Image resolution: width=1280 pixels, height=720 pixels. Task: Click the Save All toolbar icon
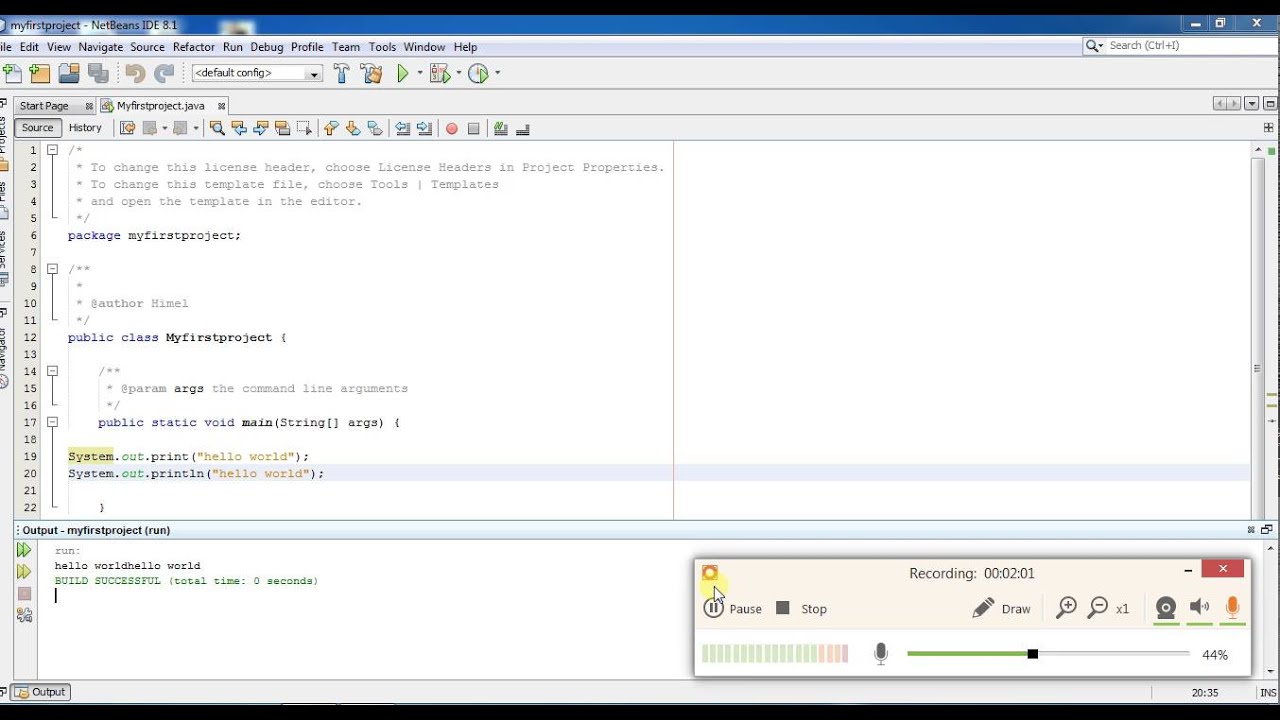(x=97, y=73)
